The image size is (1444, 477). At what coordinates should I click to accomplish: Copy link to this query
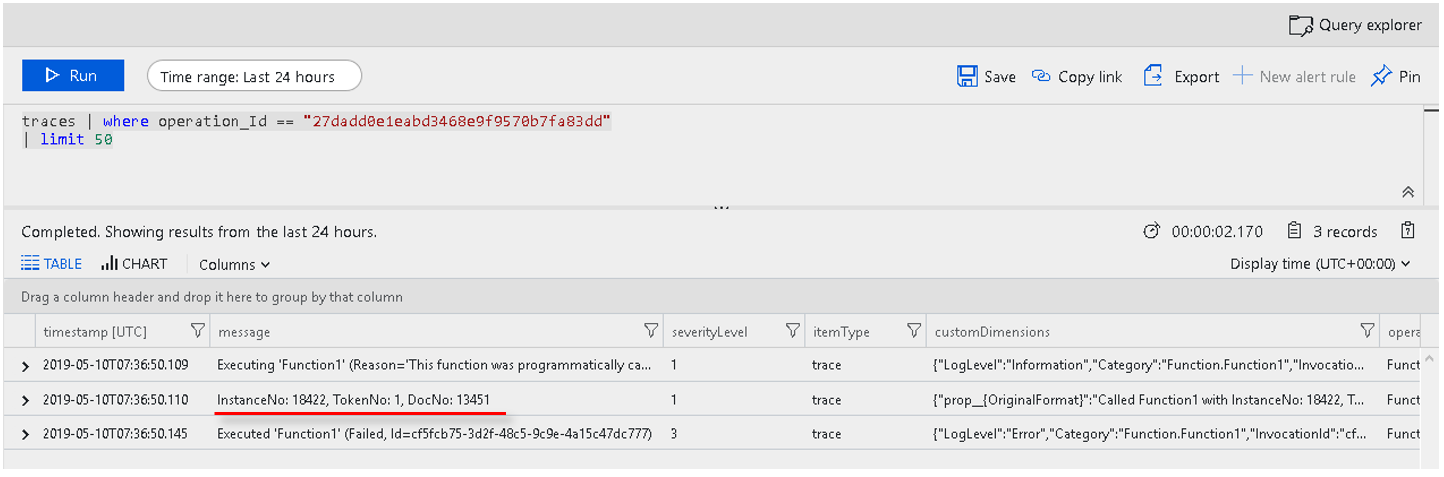pos(1077,77)
